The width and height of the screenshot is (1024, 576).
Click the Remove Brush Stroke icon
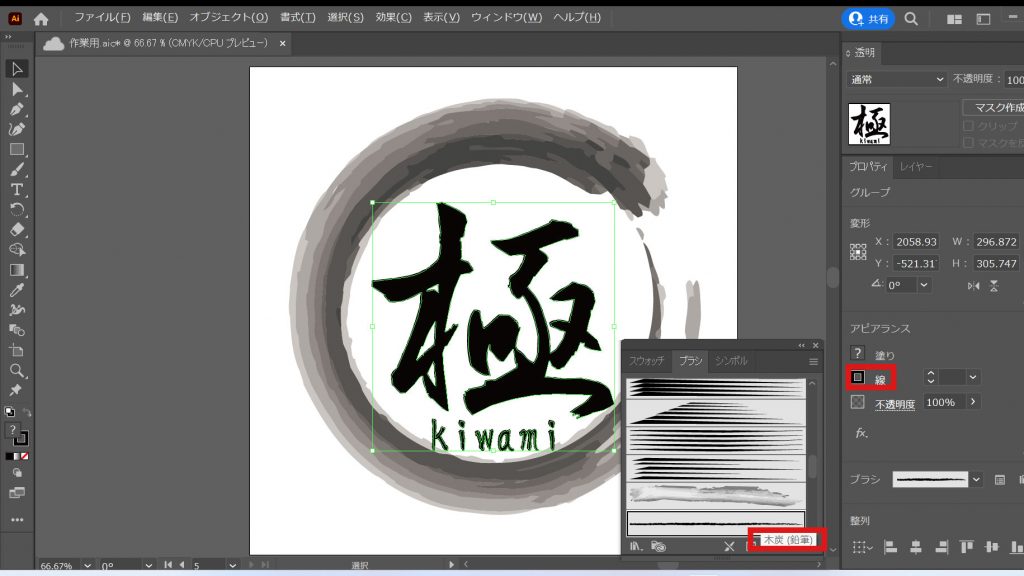coord(729,546)
